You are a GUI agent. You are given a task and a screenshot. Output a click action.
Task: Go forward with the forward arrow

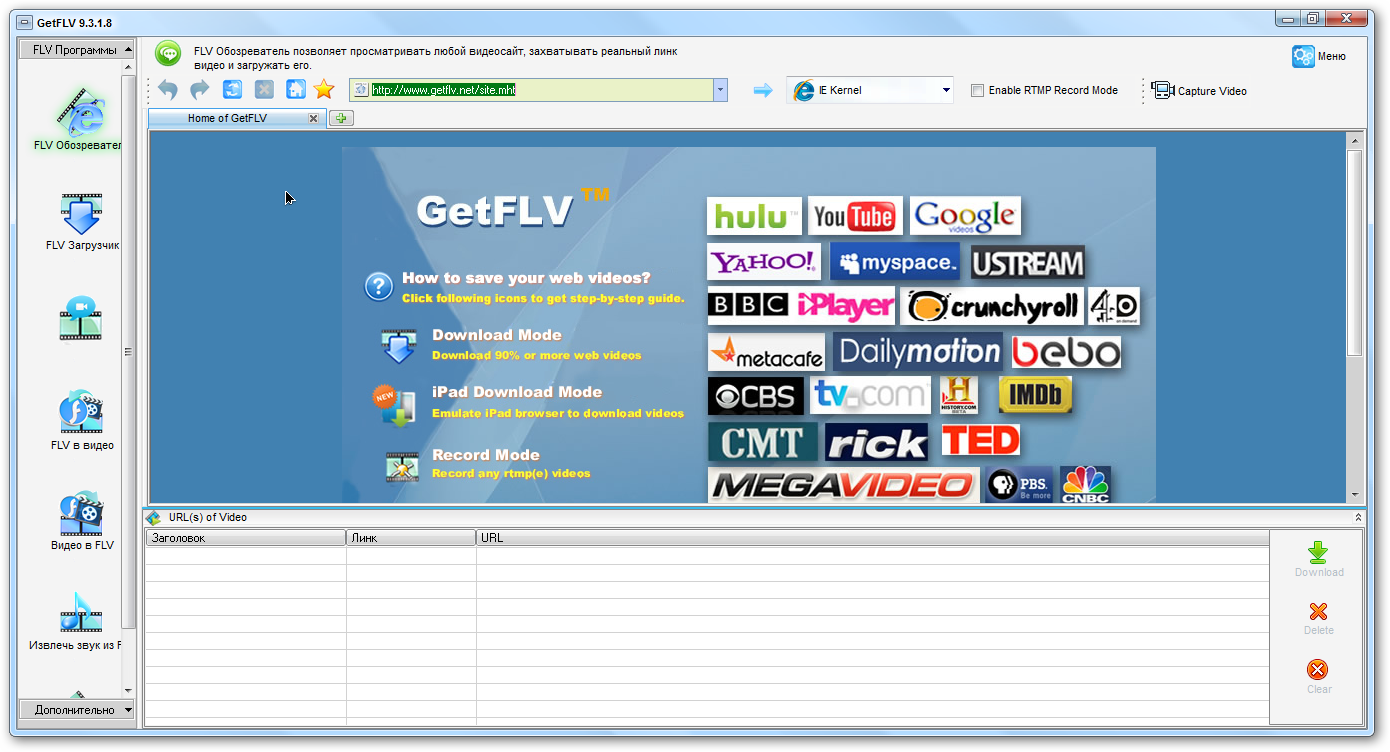tap(200, 90)
